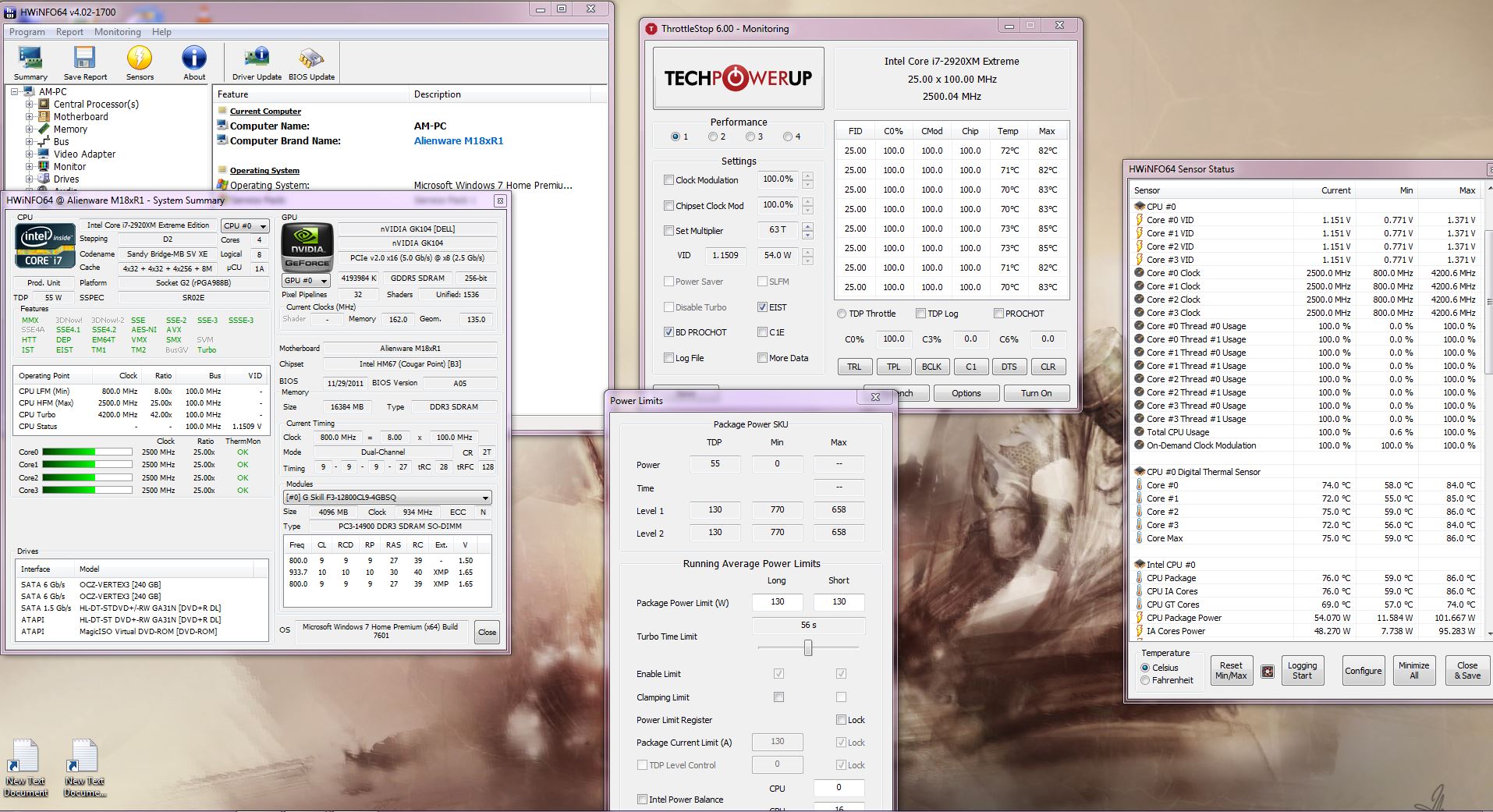The height and width of the screenshot is (812, 1493).
Task: Select performance profile 2 radio button
Action: [712, 137]
